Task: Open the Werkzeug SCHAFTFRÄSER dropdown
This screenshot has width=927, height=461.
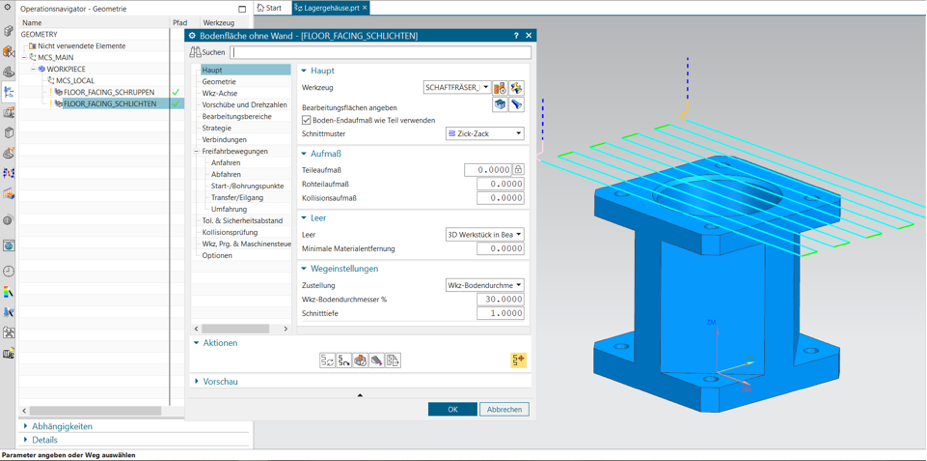Action: [x=458, y=88]
